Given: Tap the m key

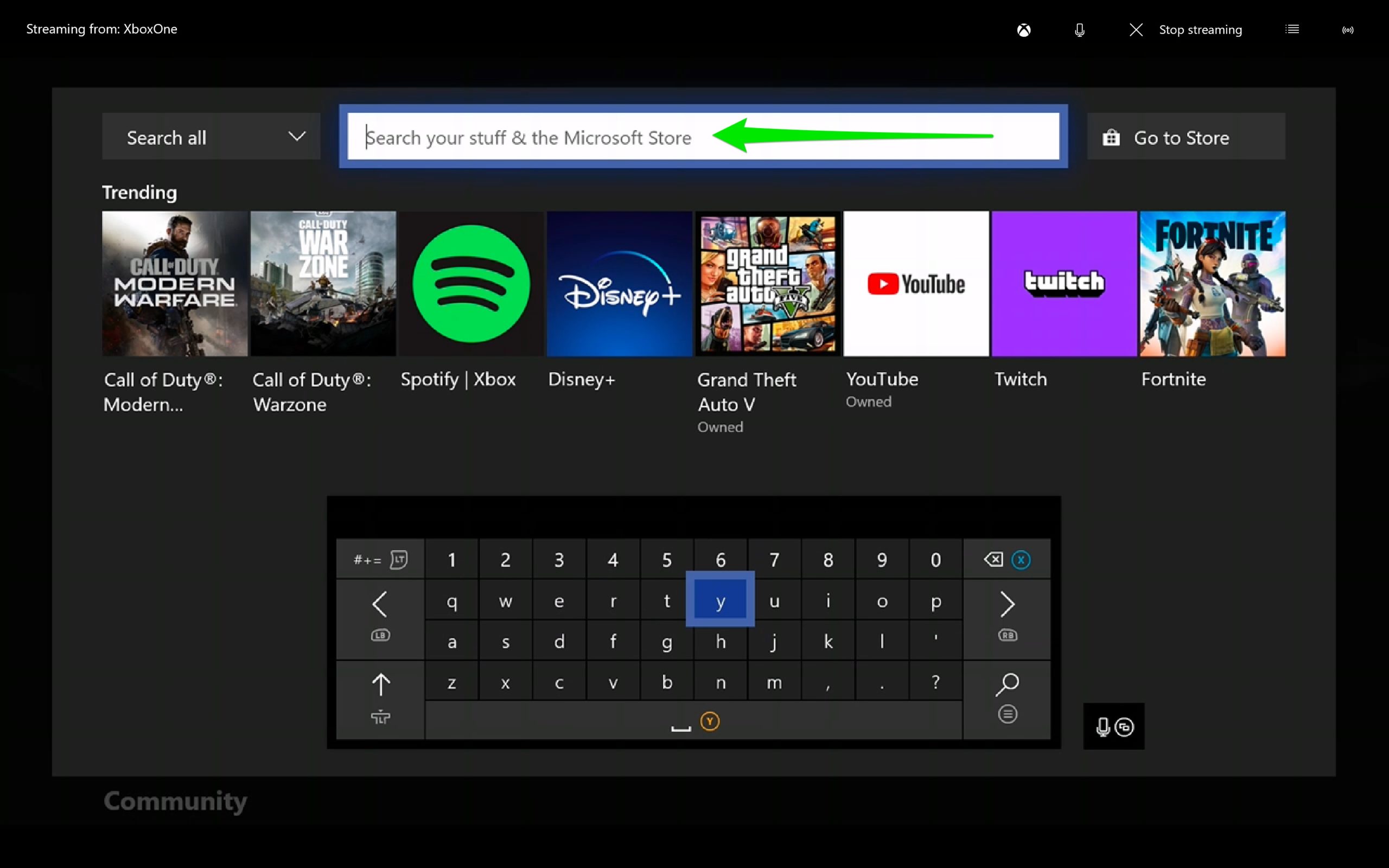Looking at the screenshot, I should coord(774,681).
